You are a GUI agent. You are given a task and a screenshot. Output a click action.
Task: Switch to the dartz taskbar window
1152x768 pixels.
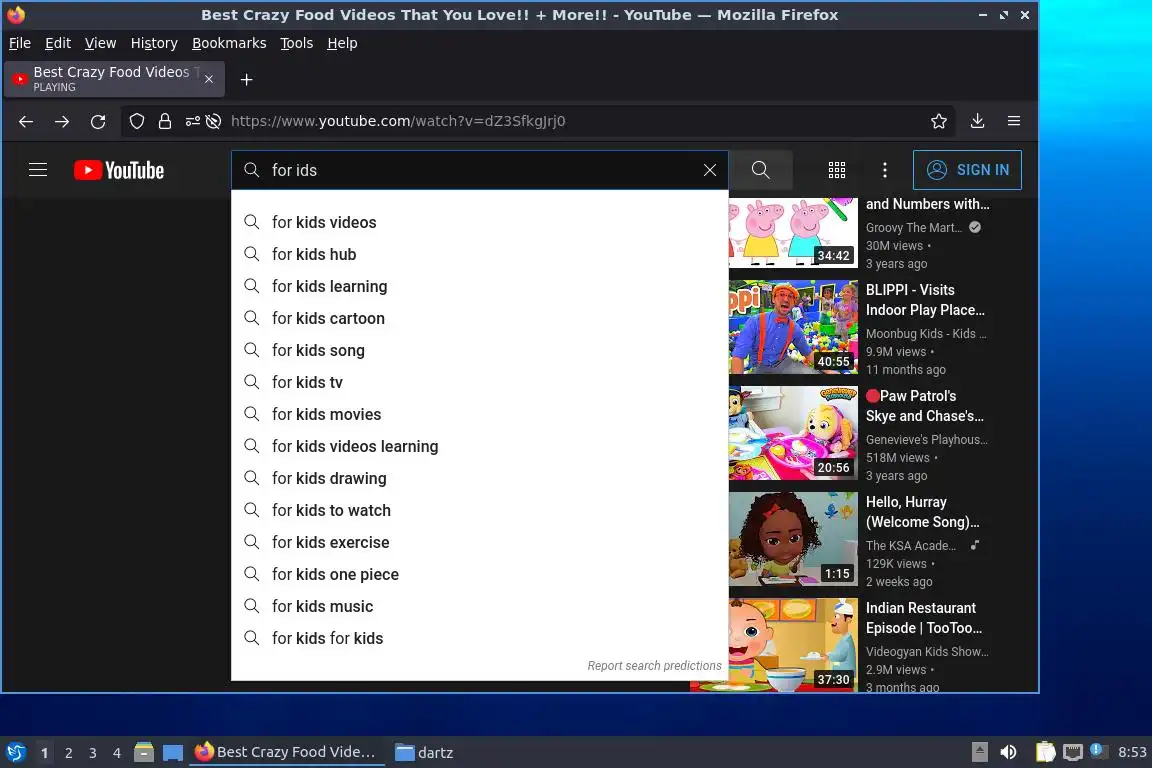tap(425, 753)
